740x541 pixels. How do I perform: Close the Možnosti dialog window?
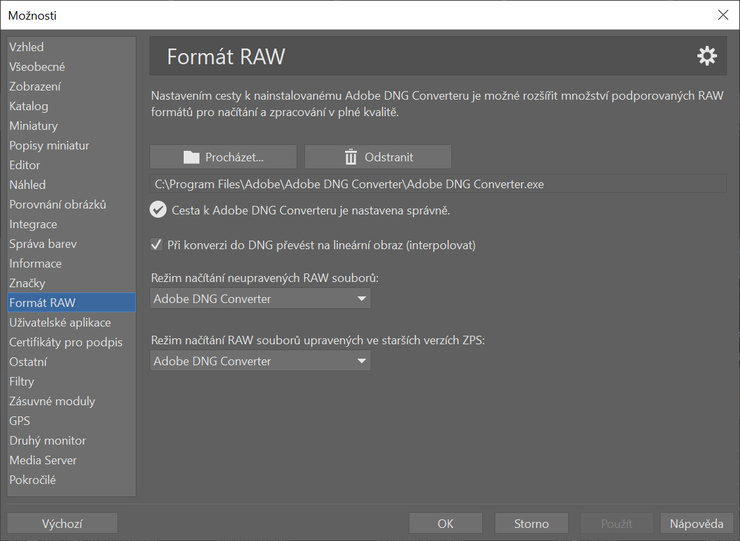[x=723, y=15]
